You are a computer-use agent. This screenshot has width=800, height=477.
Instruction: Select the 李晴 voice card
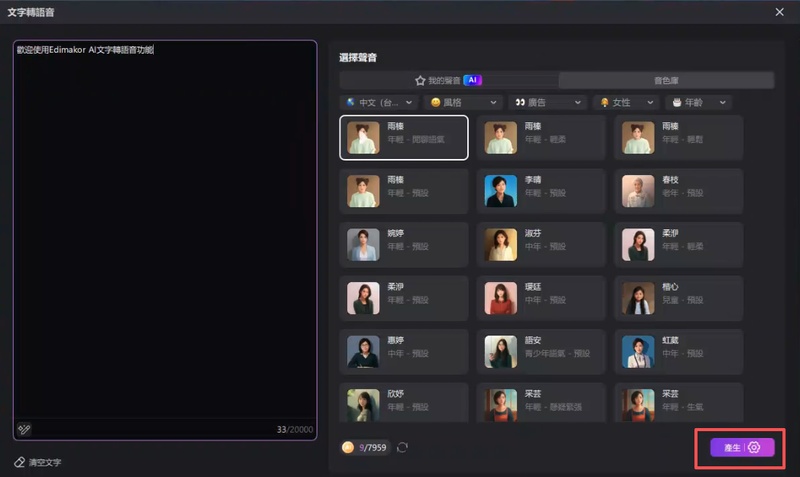click(x=541, y=191)
